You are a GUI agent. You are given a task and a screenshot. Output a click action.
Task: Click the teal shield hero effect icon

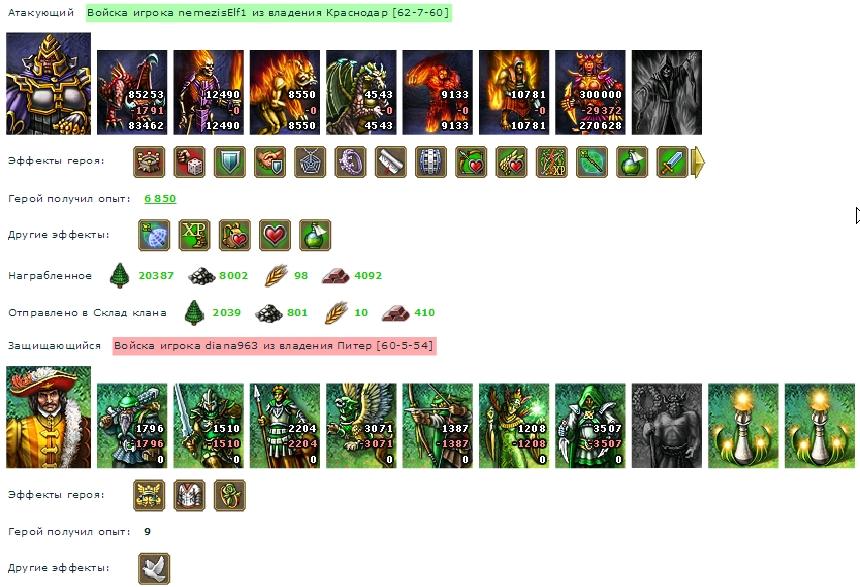229,162
